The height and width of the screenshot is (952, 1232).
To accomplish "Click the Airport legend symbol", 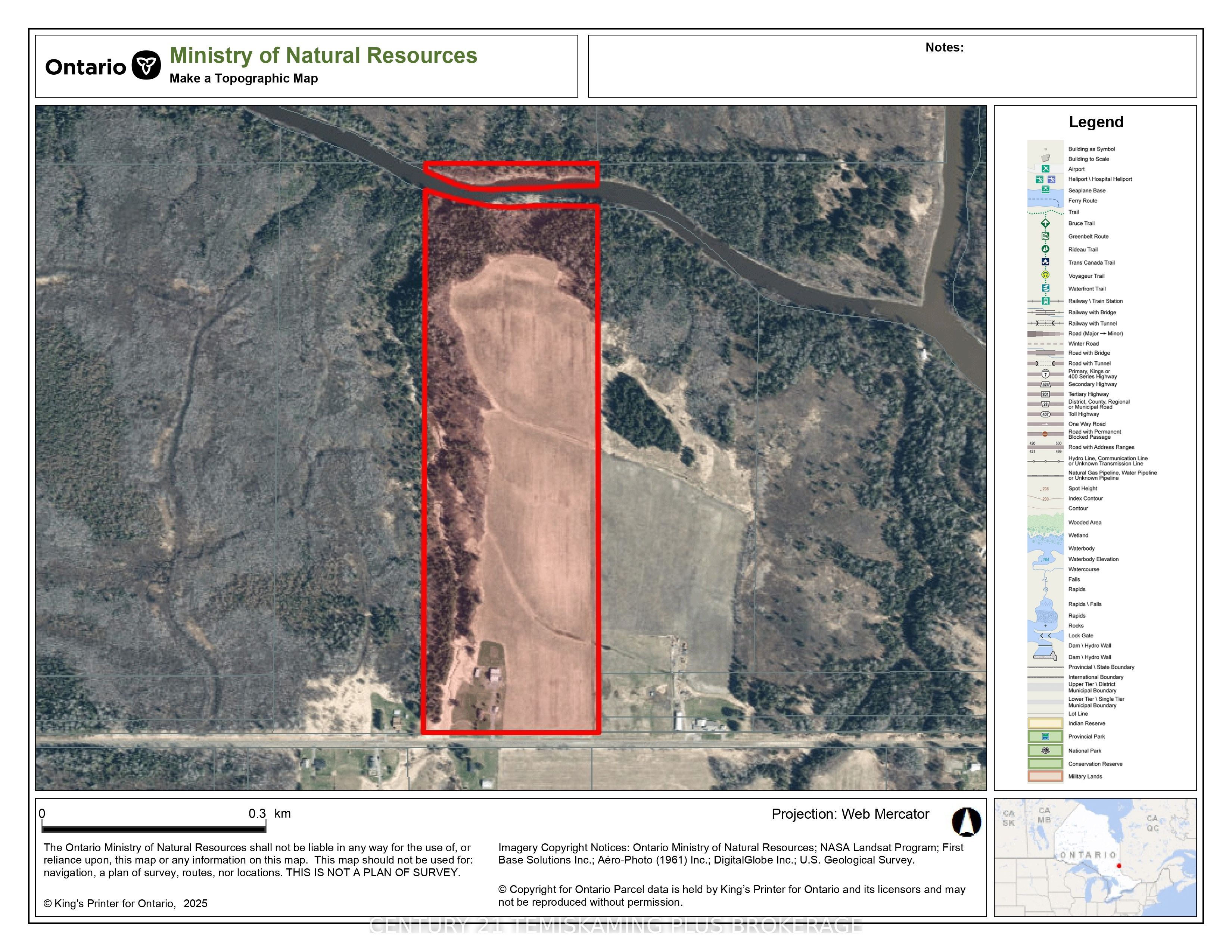I will click(x=1045, y=169).
